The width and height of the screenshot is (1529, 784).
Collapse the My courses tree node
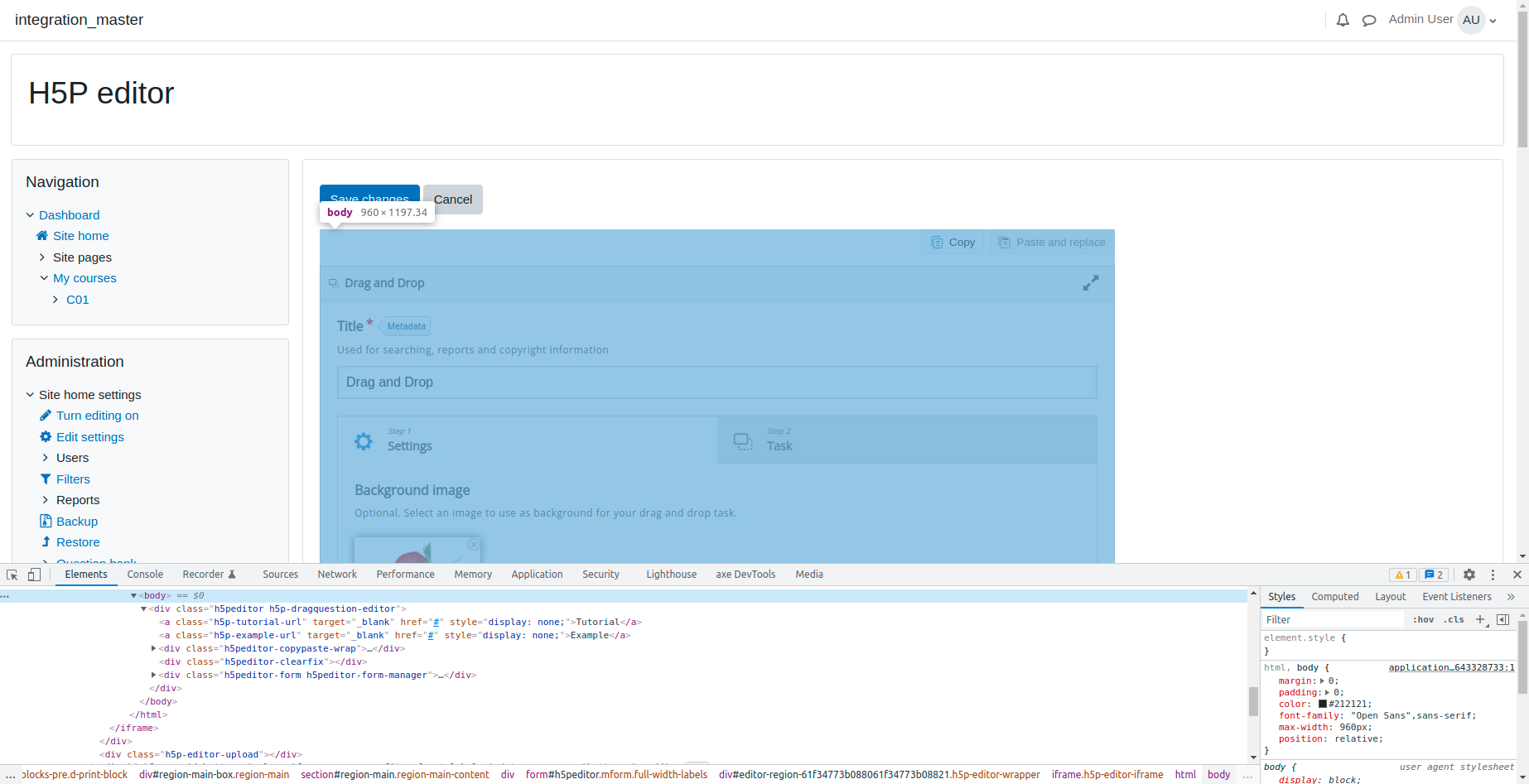tap(44, 278)
